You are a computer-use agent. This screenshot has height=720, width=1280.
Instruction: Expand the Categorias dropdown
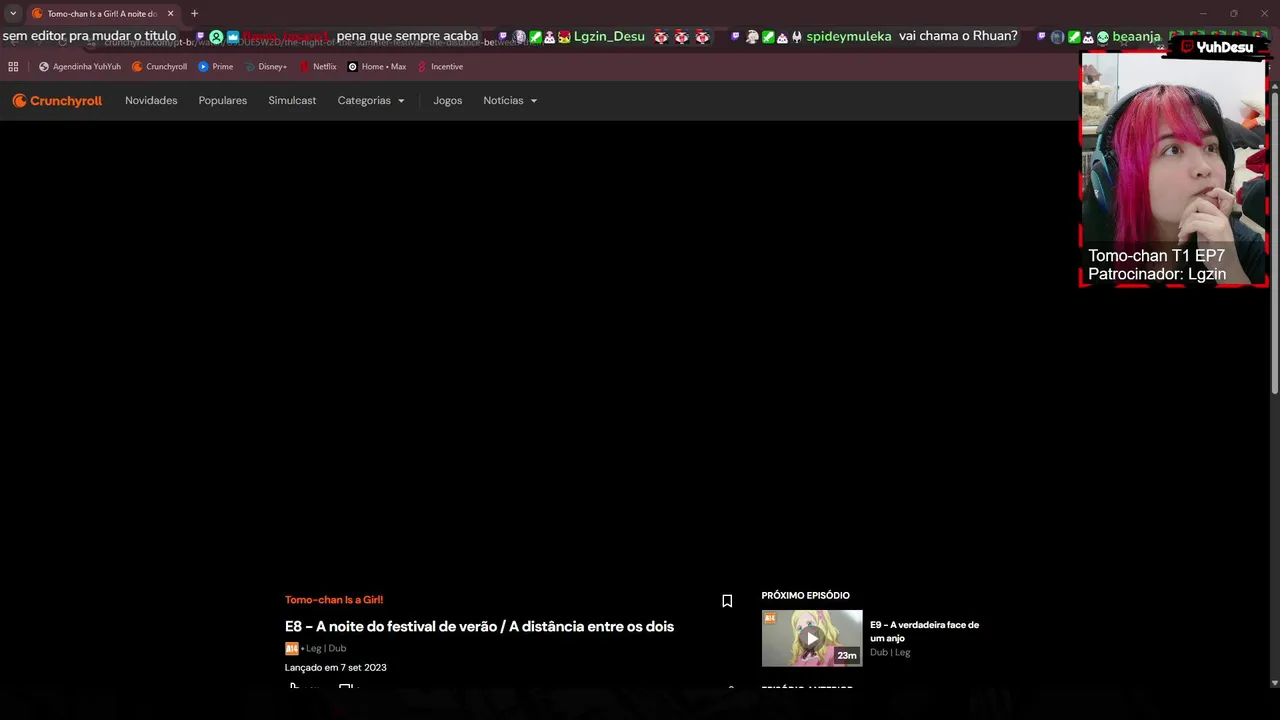pyautogui.click(x=371, y=101)
